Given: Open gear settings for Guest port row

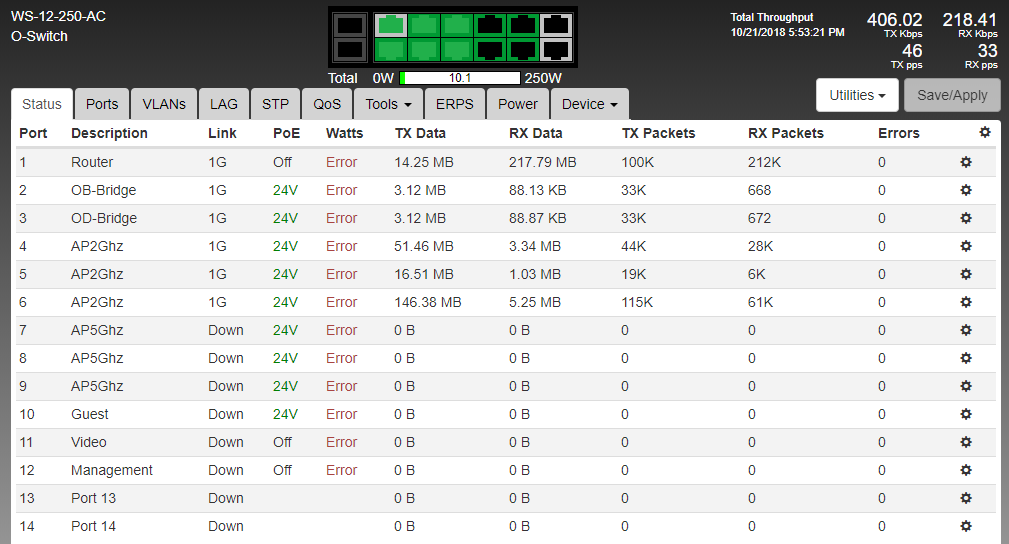Looking at the screenshot, I should click(x=966, y=414).
